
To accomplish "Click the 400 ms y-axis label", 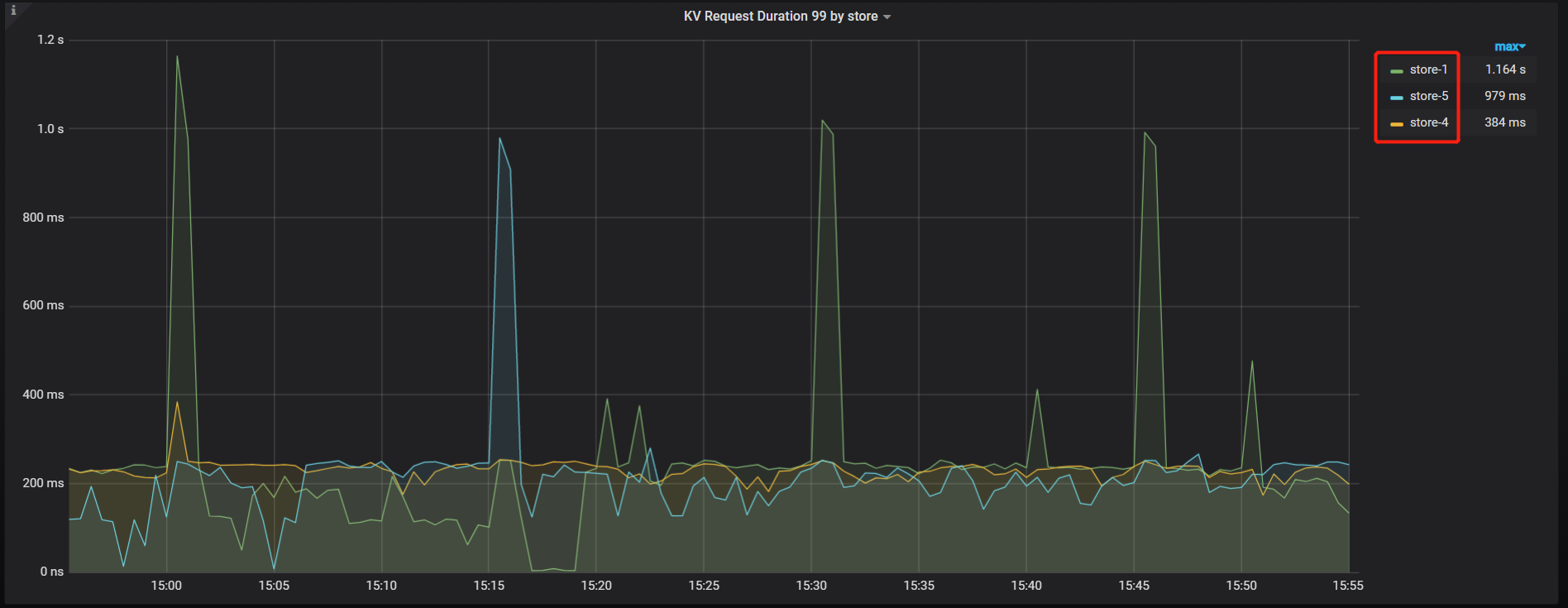I will pyautogui.click(x=43, y=395).
